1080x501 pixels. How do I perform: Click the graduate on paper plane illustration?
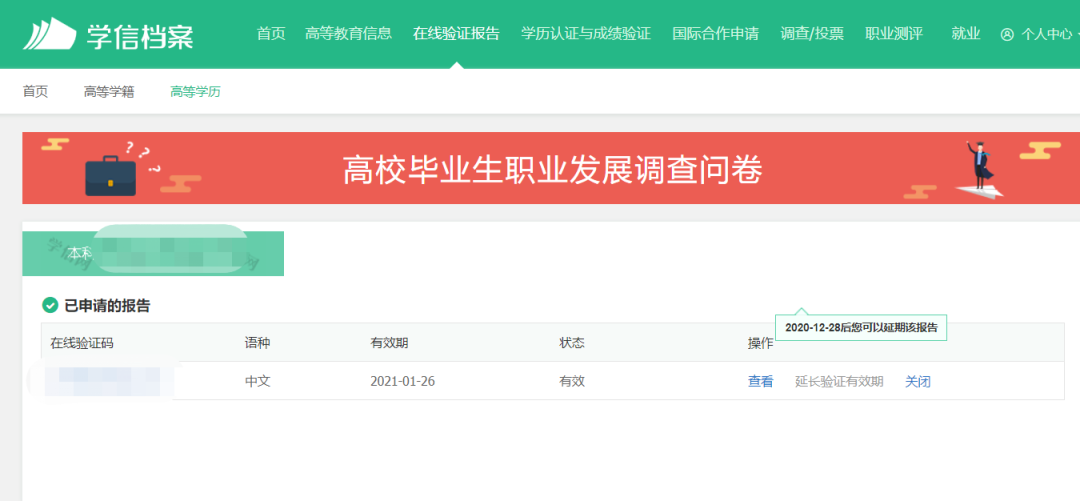(x=976, y=172)
